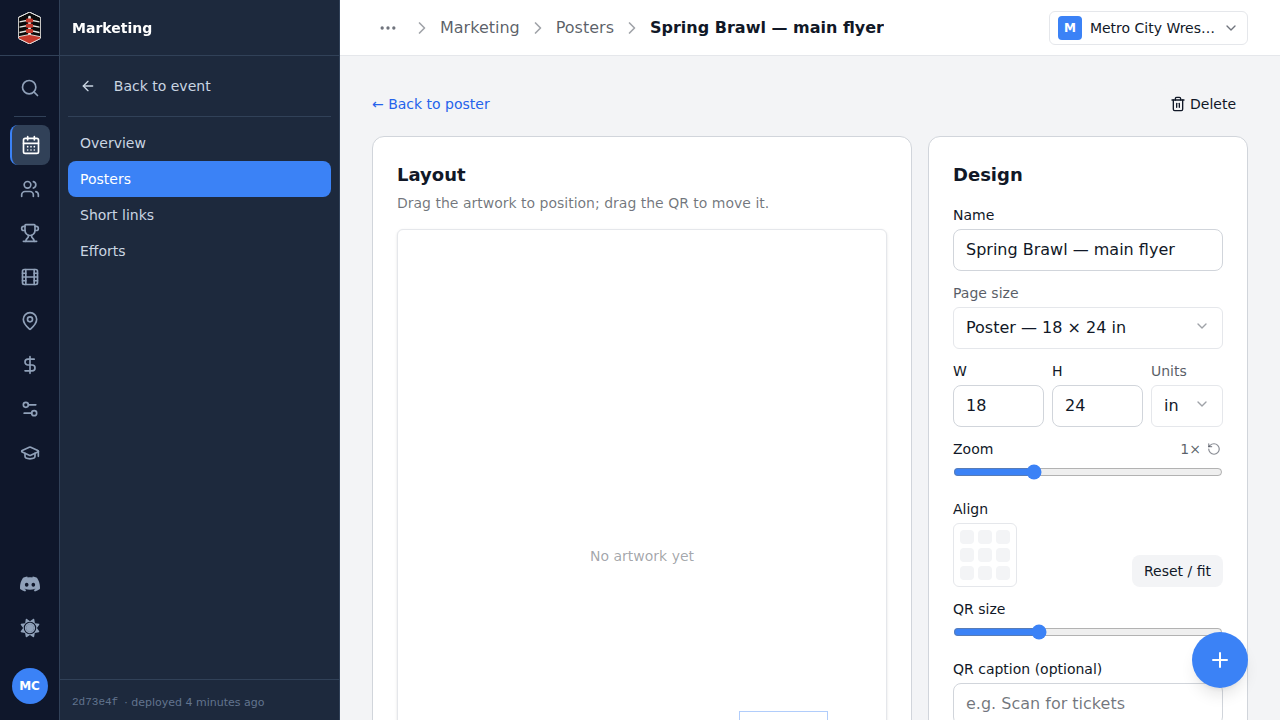Open the Metro City Wres… organization switcher
Image resolution: width=1280 pixels, height=720 pixels.
click(1148, 28)
